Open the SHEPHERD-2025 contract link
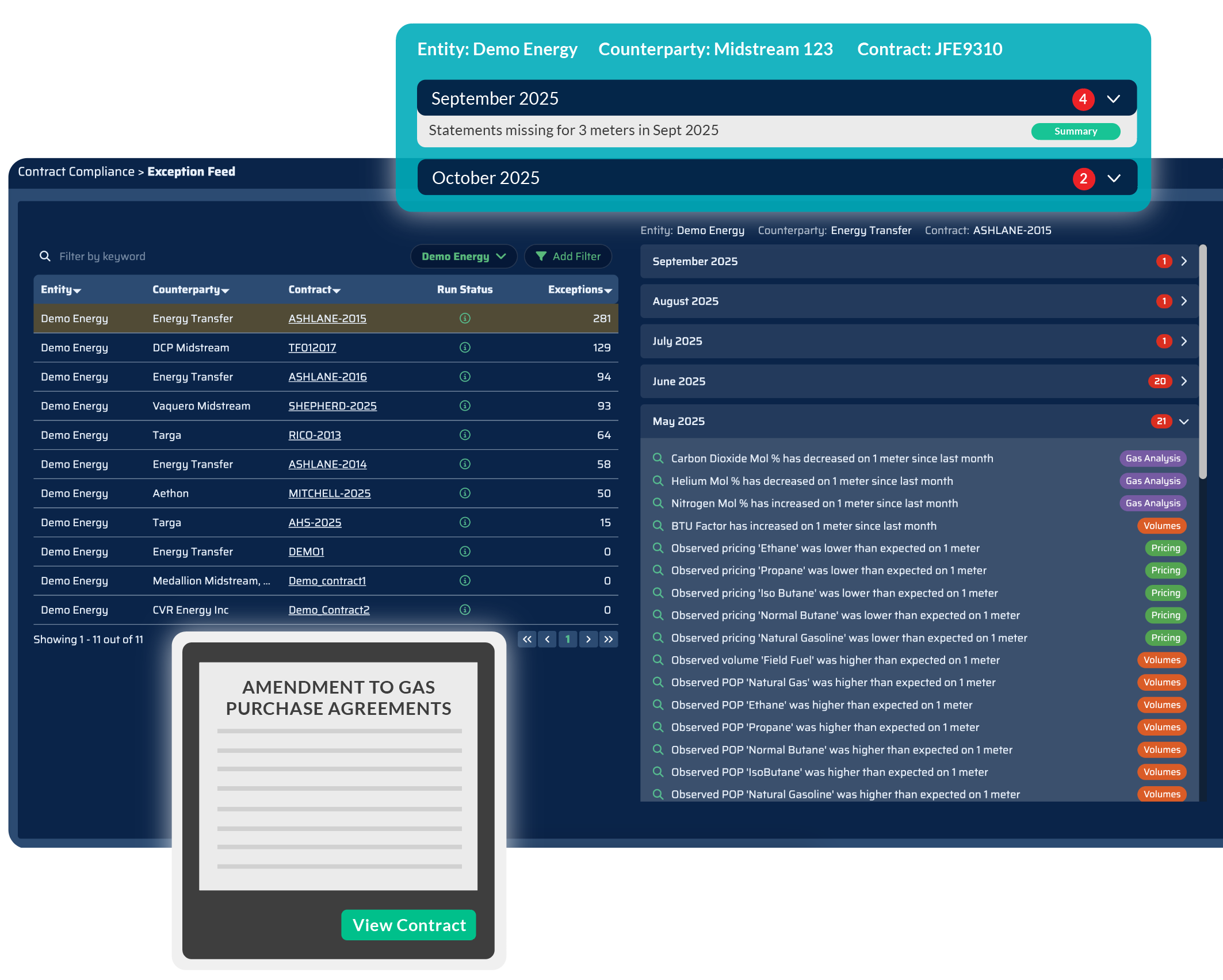 coord(332,406)
